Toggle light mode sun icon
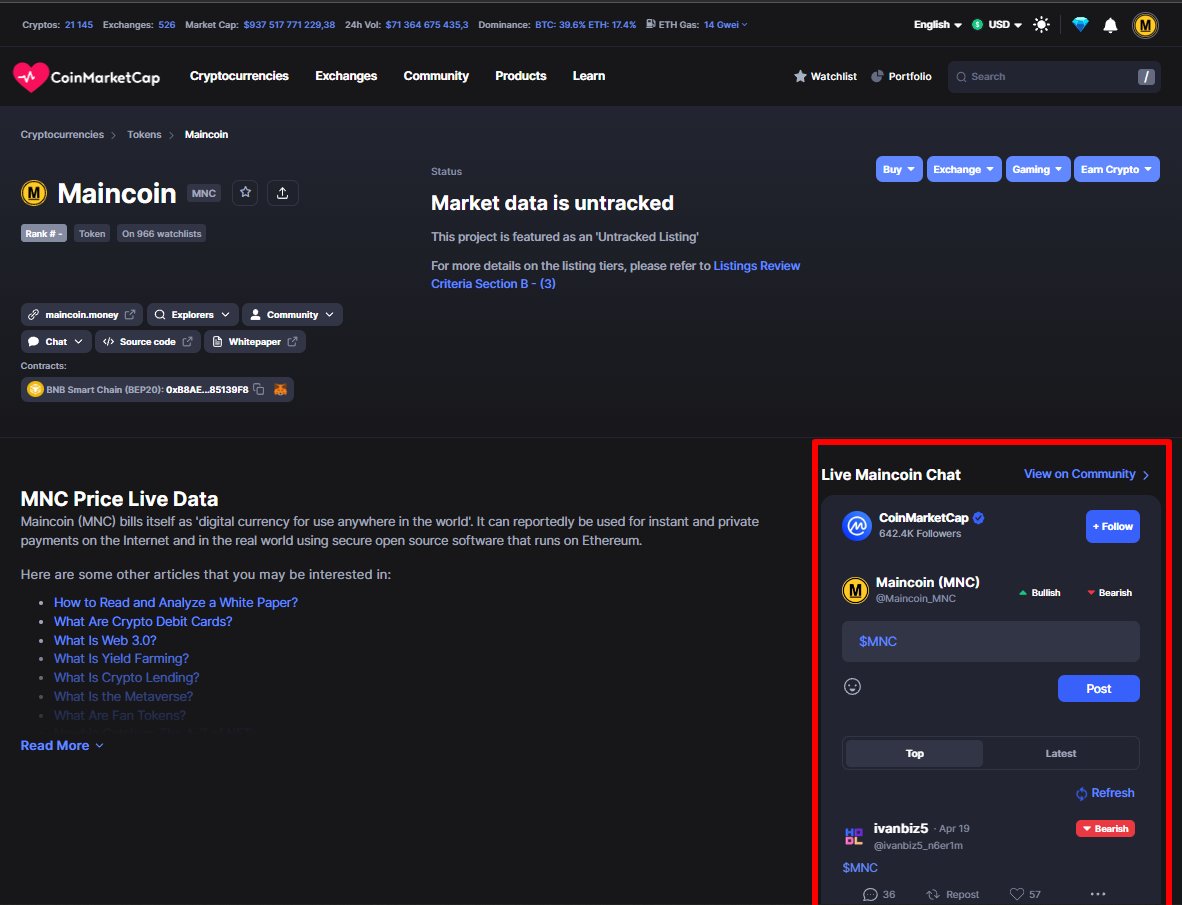The width and height of the screenshot is (1182, 905). 1041,25
